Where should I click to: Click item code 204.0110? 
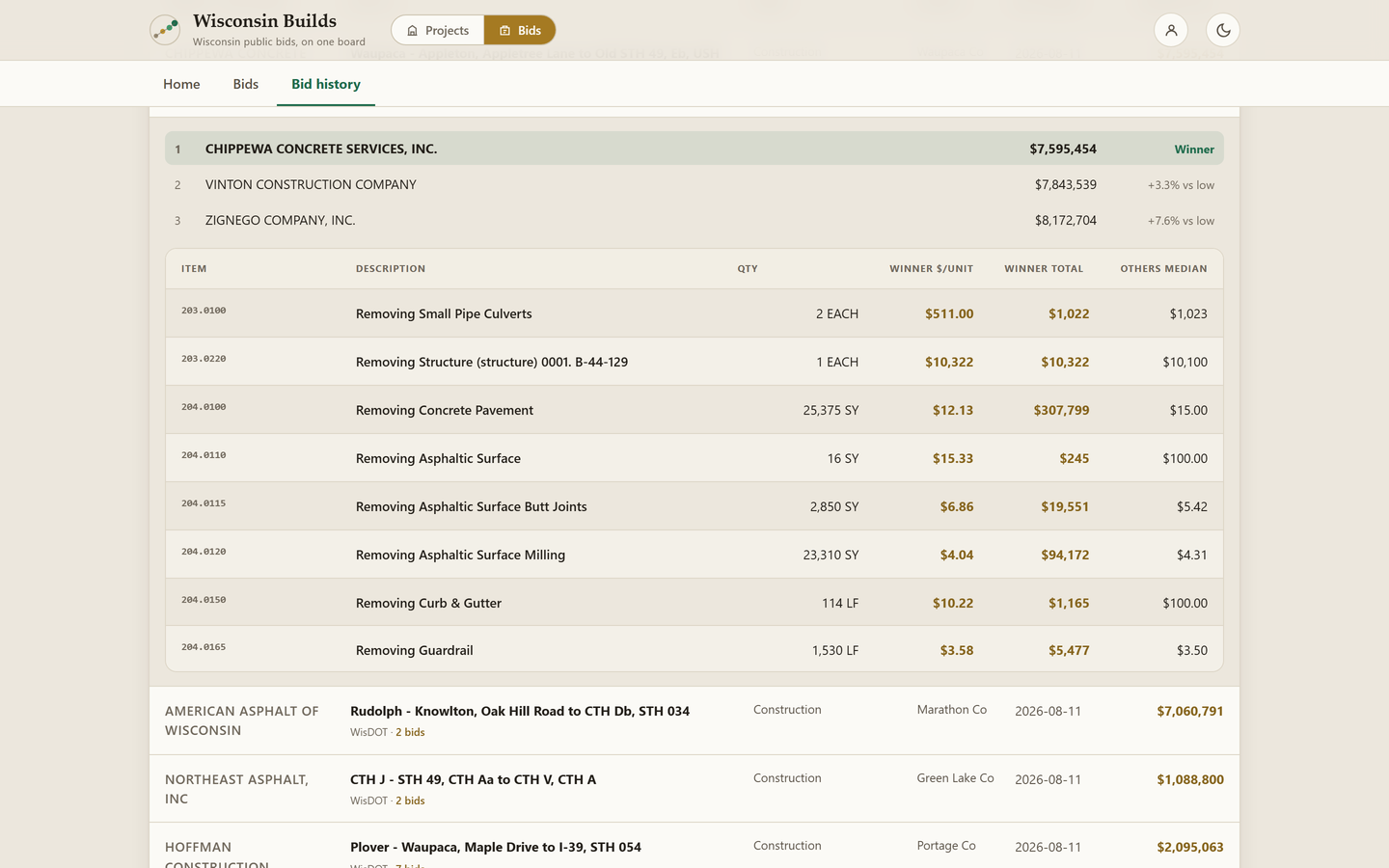(204, 455)
